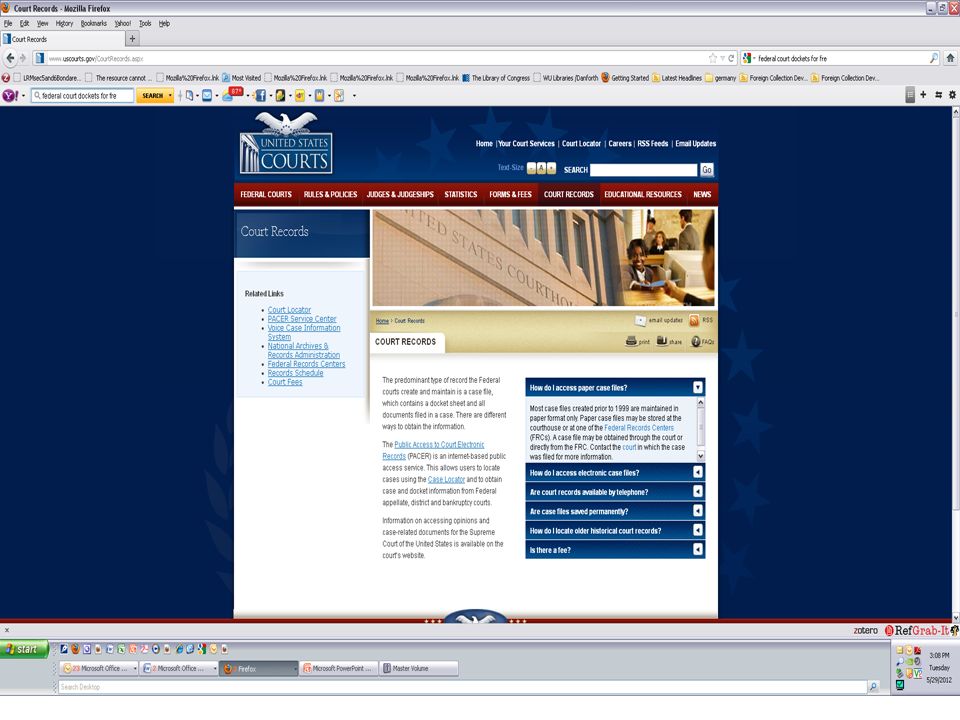Click the Careers link in header
This screenshot has height=720, width=960.
620,143
